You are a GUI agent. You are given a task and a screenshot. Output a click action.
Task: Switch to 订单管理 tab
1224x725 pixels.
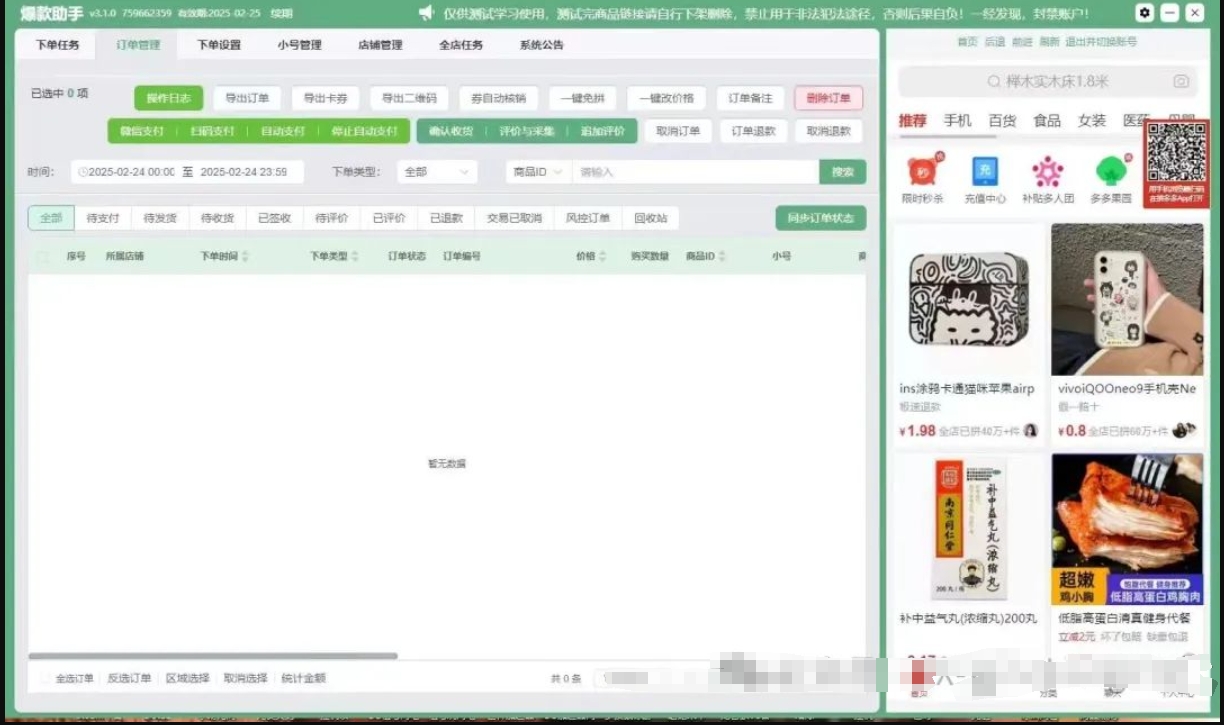pyautogui.click(x=138, y=45)
